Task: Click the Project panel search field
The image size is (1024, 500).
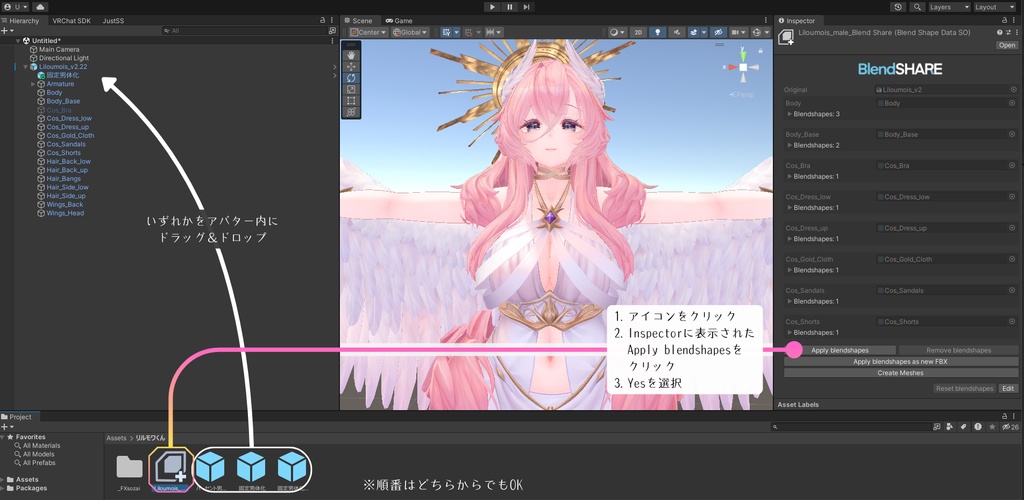Action: pyautogui.click(x=850, y=427)
